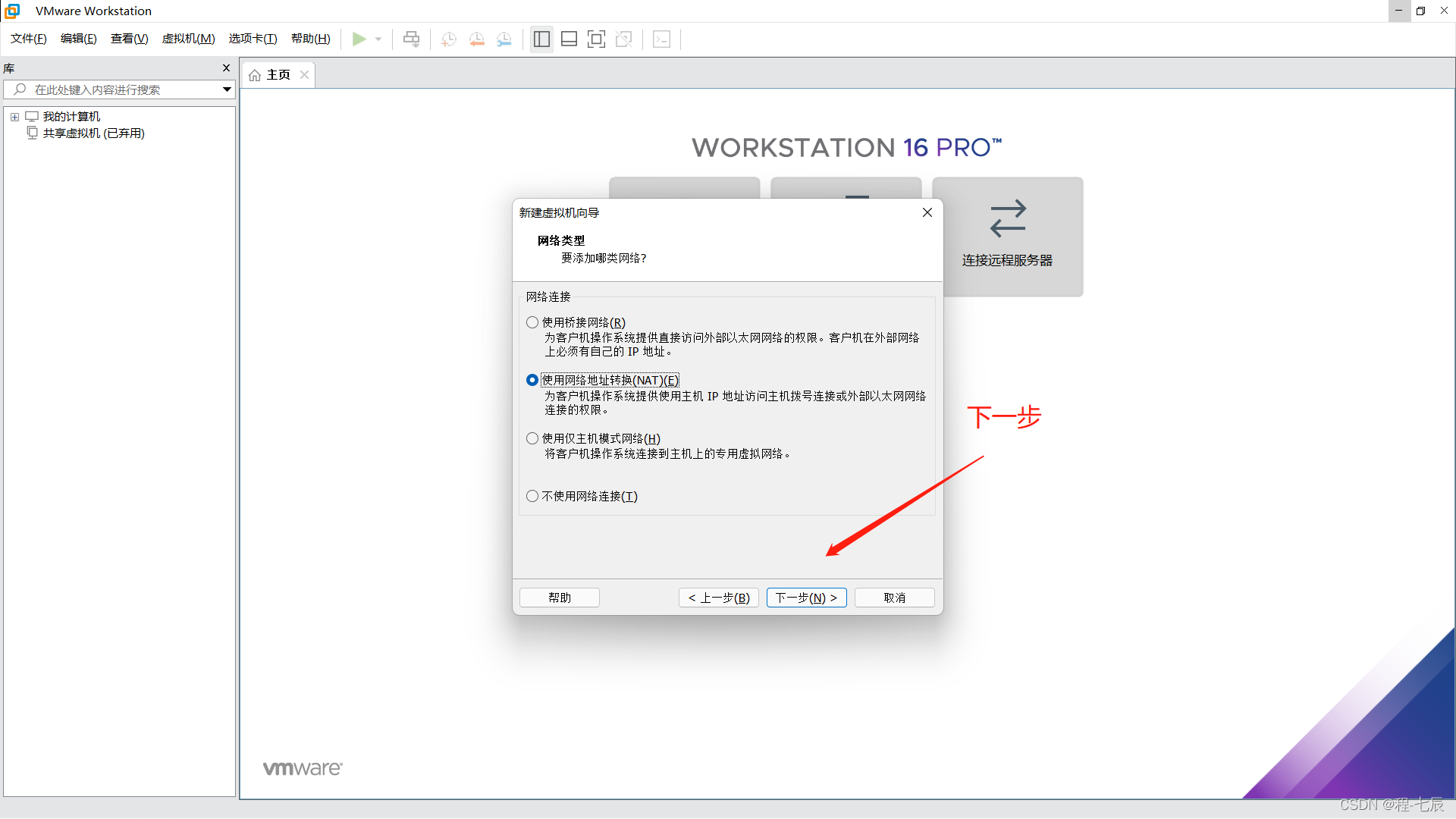The image size is (1456, 819).
Task: Click the send Ctrl+Alt+Del toolbar icon
Action: (x=411, y=39)
